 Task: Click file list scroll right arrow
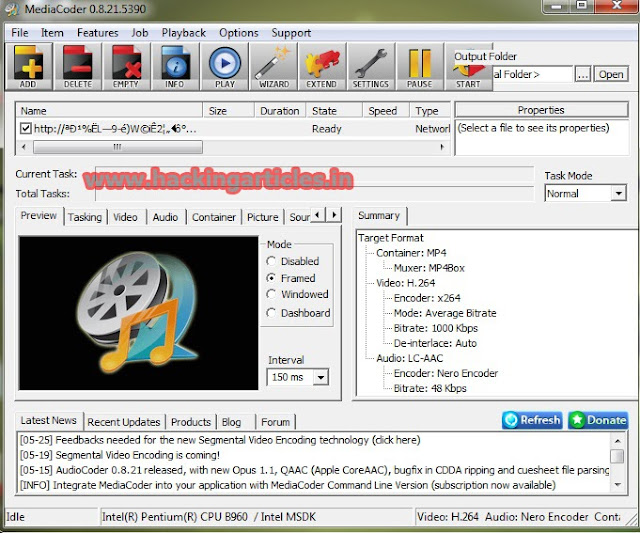442,147
